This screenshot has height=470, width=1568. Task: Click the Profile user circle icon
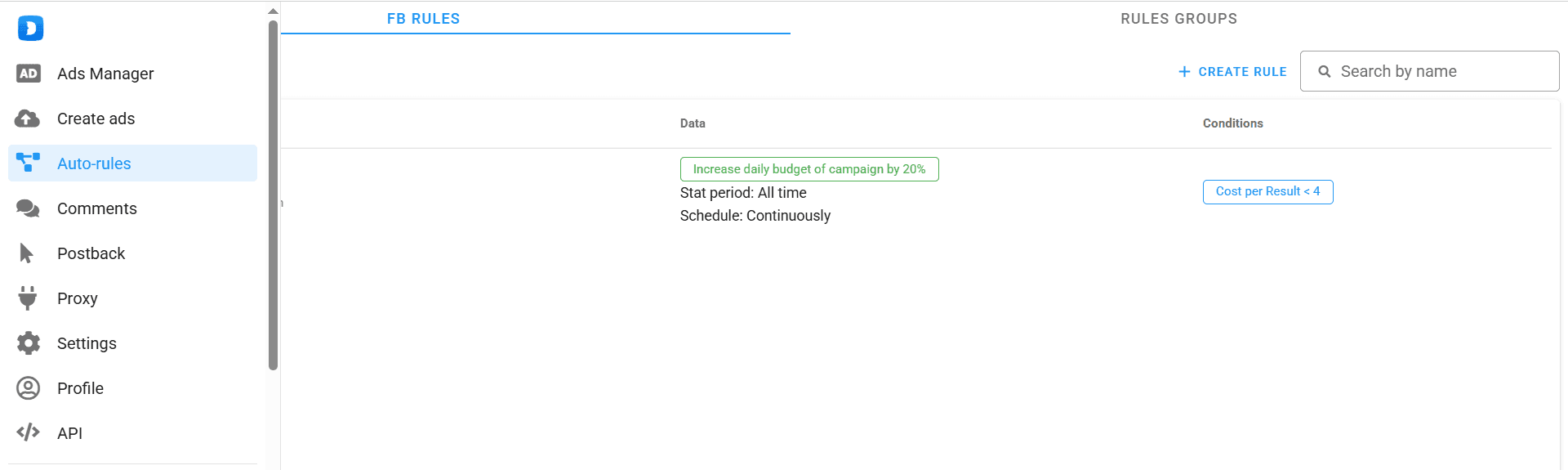click(x=29, y=388)
